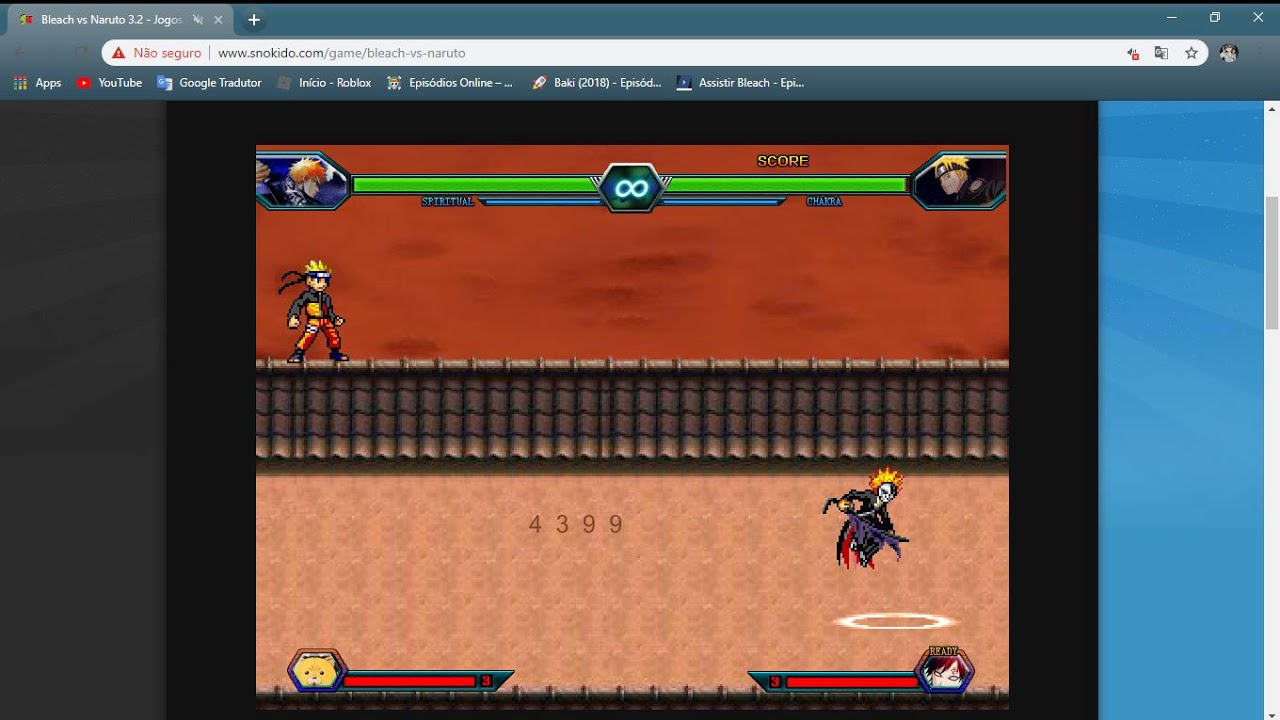1280x720 pixels.
Task: Open a new browser tab
Action: click(x=254, y=20)
